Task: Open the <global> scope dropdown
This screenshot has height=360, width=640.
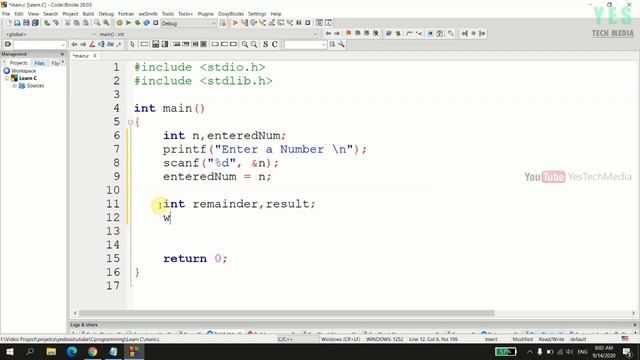Action: (50, 34)
